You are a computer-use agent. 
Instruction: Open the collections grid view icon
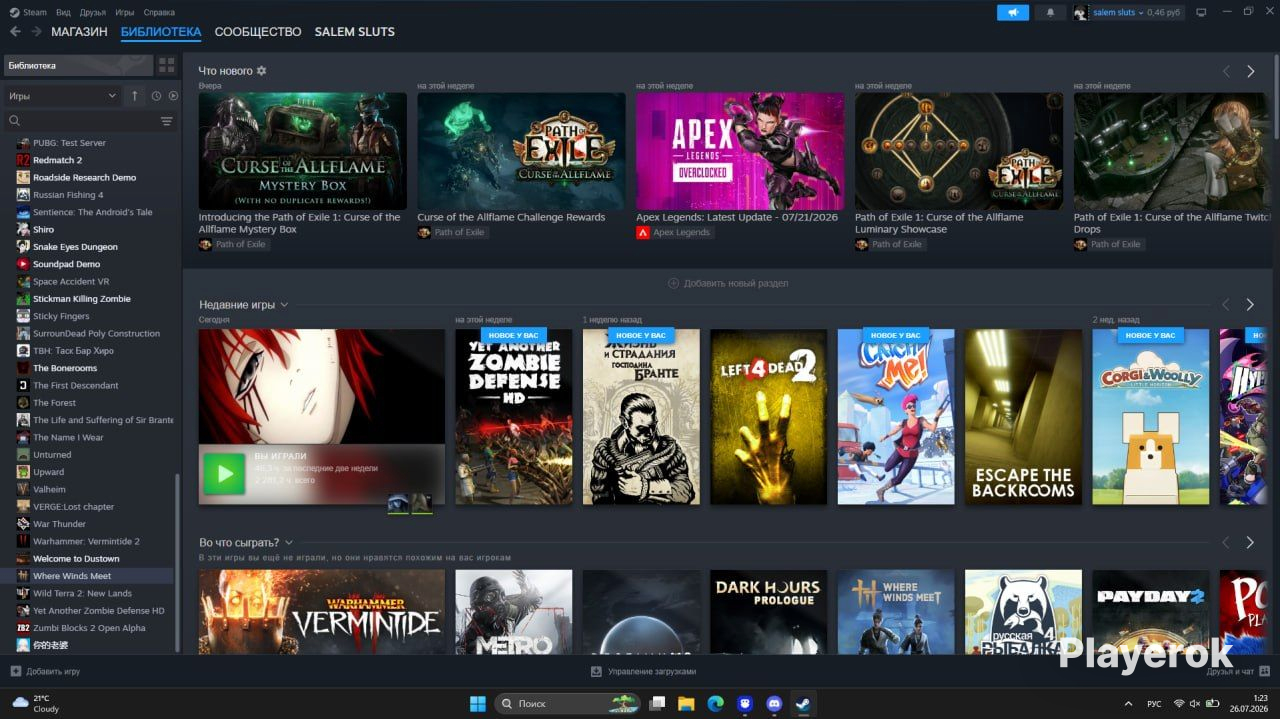167,65
